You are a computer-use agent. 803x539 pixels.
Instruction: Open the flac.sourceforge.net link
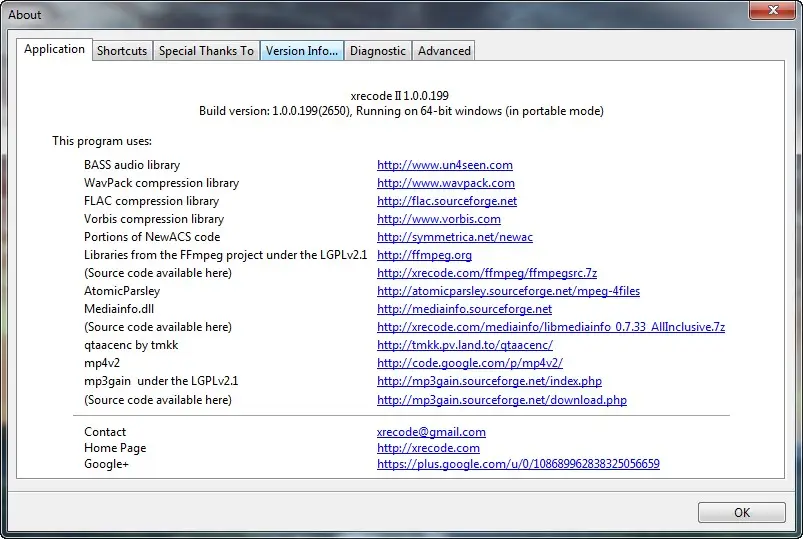(447, 201)
